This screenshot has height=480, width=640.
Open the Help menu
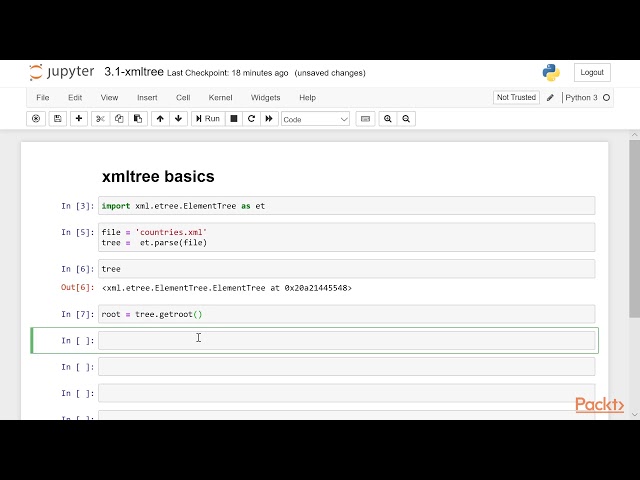308,98
